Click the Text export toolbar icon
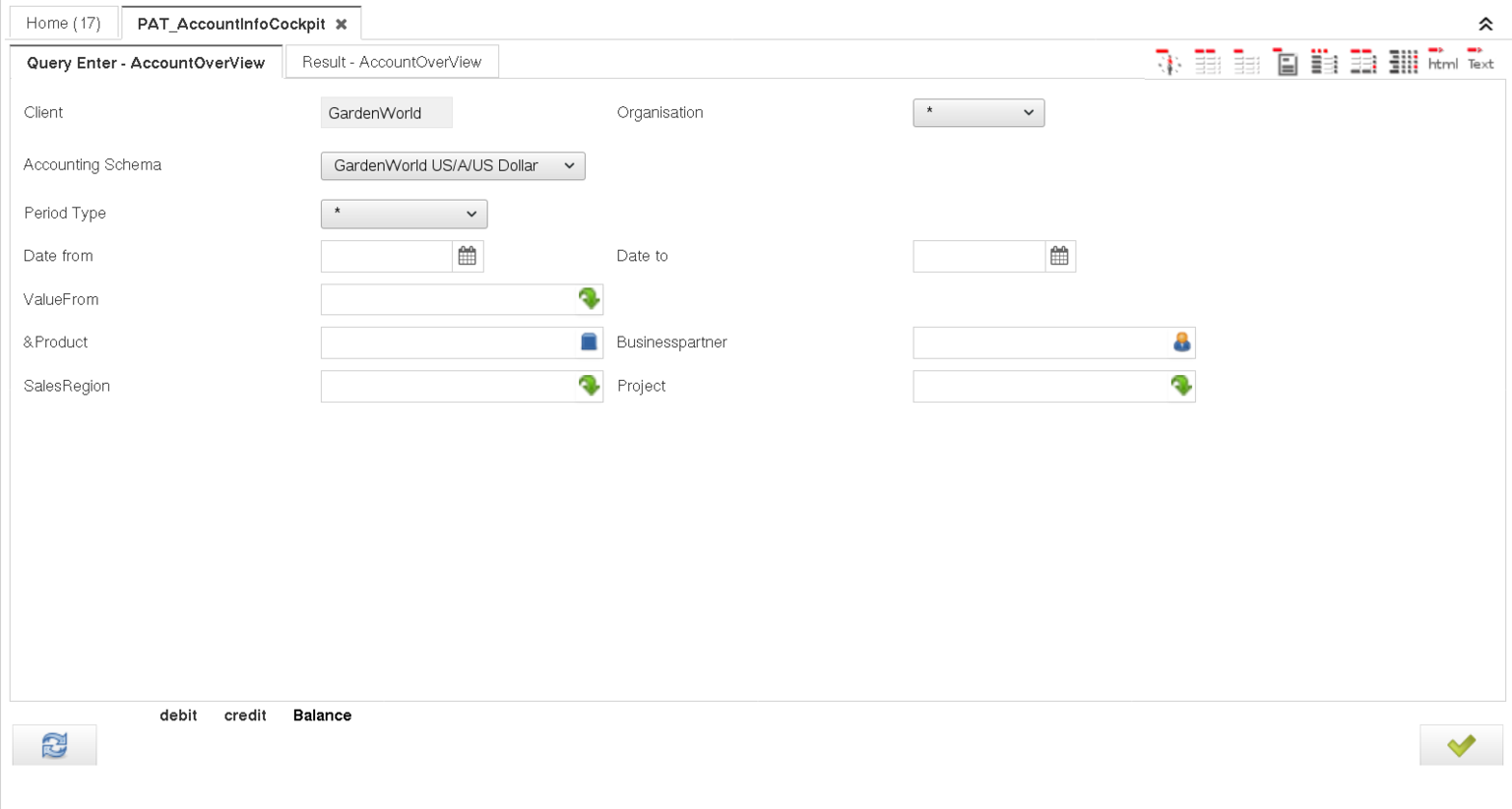 [x=1480, y=62]
